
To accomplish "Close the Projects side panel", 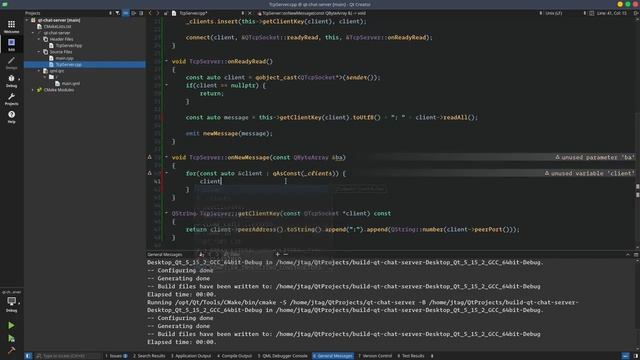I will (x=141, y=13).
